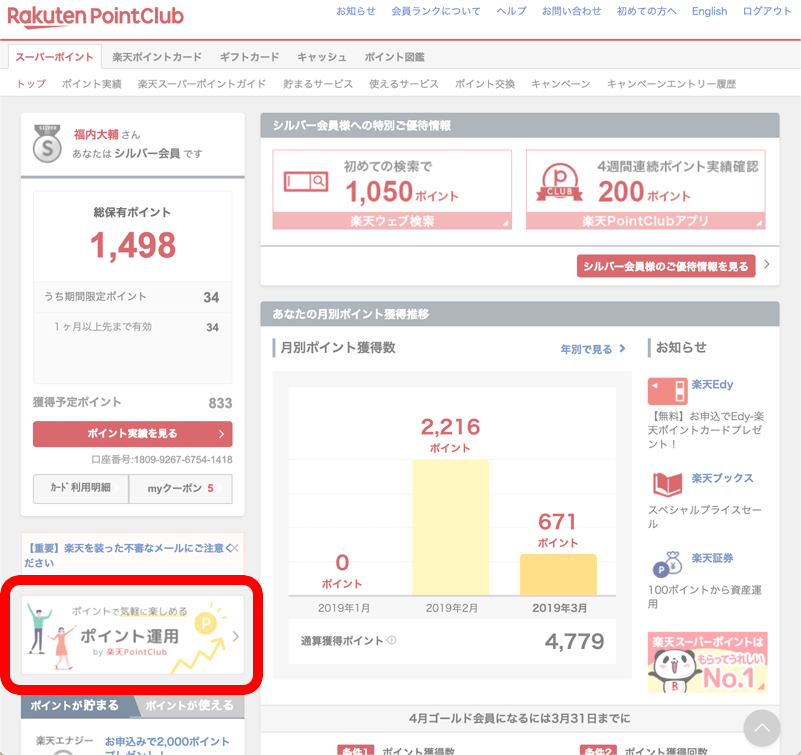Click the info icon beside 通算獲得ポイント
This screenshot has height=755, width=801.
tap(392, 640)
